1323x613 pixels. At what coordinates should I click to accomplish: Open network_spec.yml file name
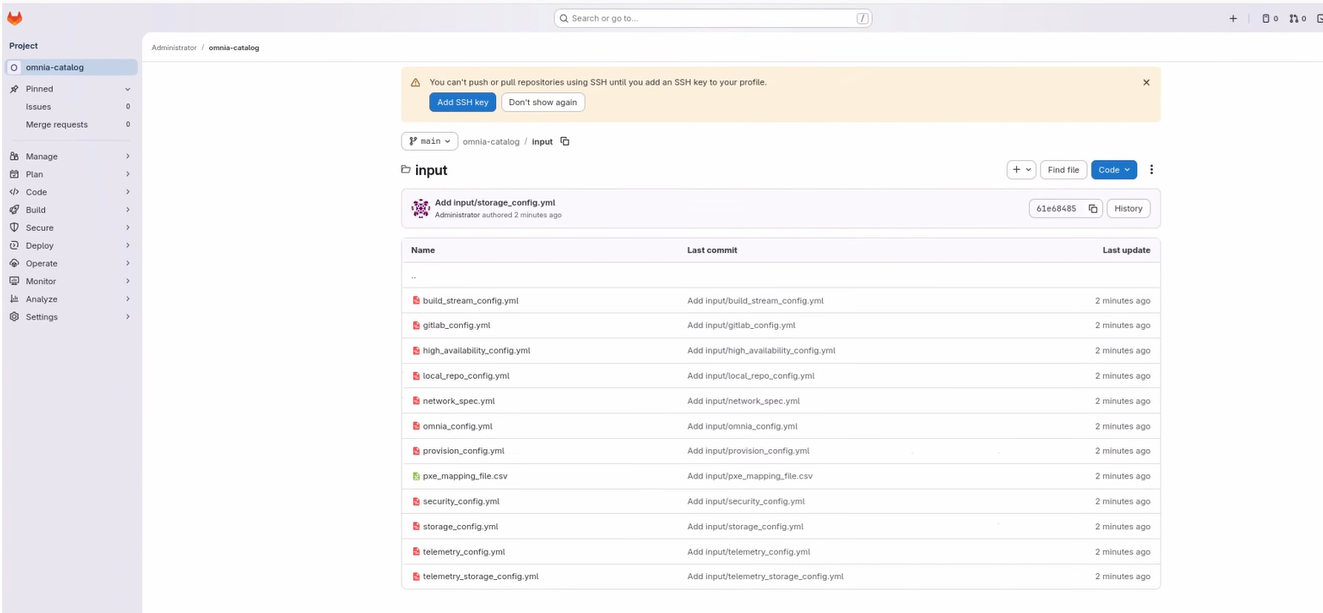pos(459,401)
